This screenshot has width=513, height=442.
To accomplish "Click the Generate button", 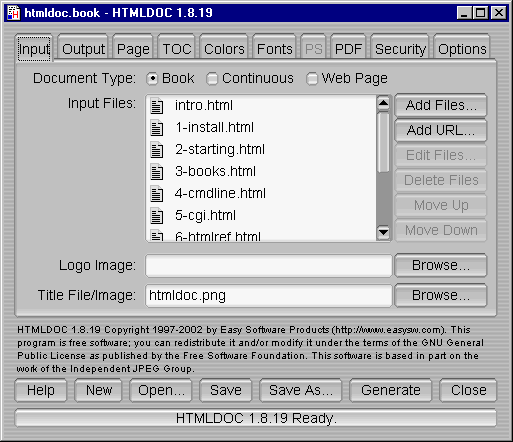I will click(391, 390).
